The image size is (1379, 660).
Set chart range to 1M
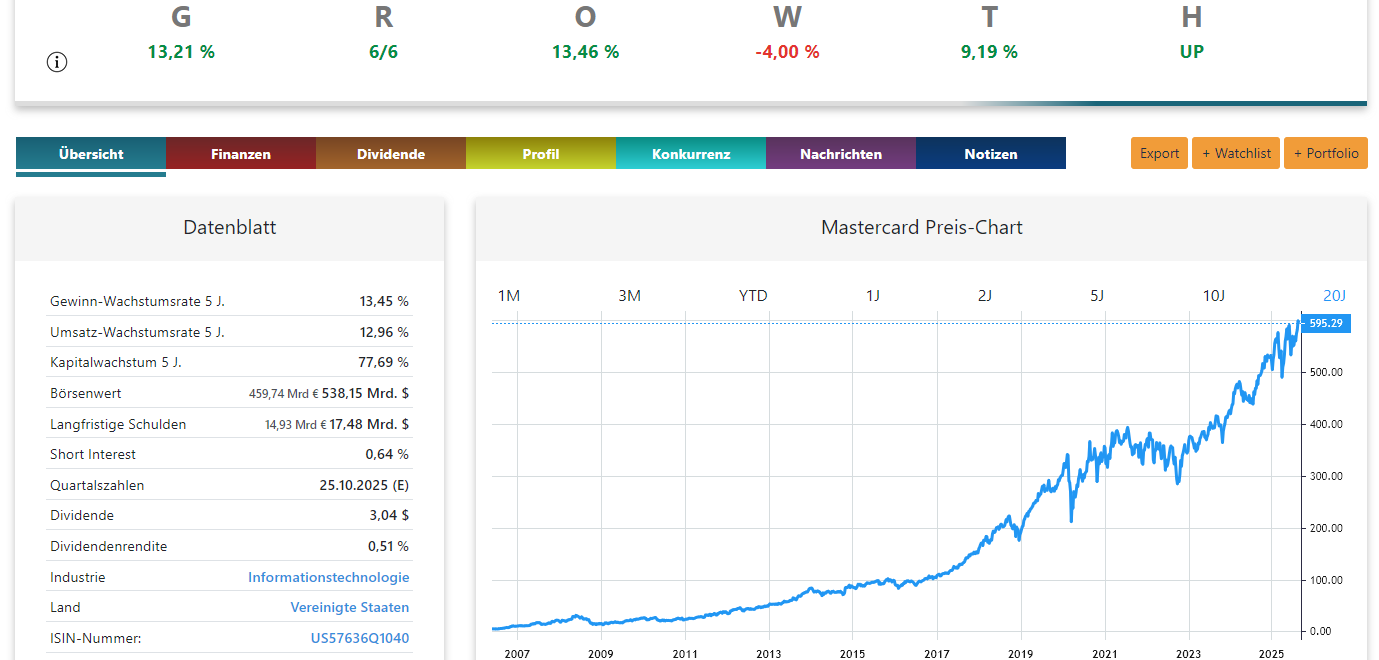coord(509,296)
